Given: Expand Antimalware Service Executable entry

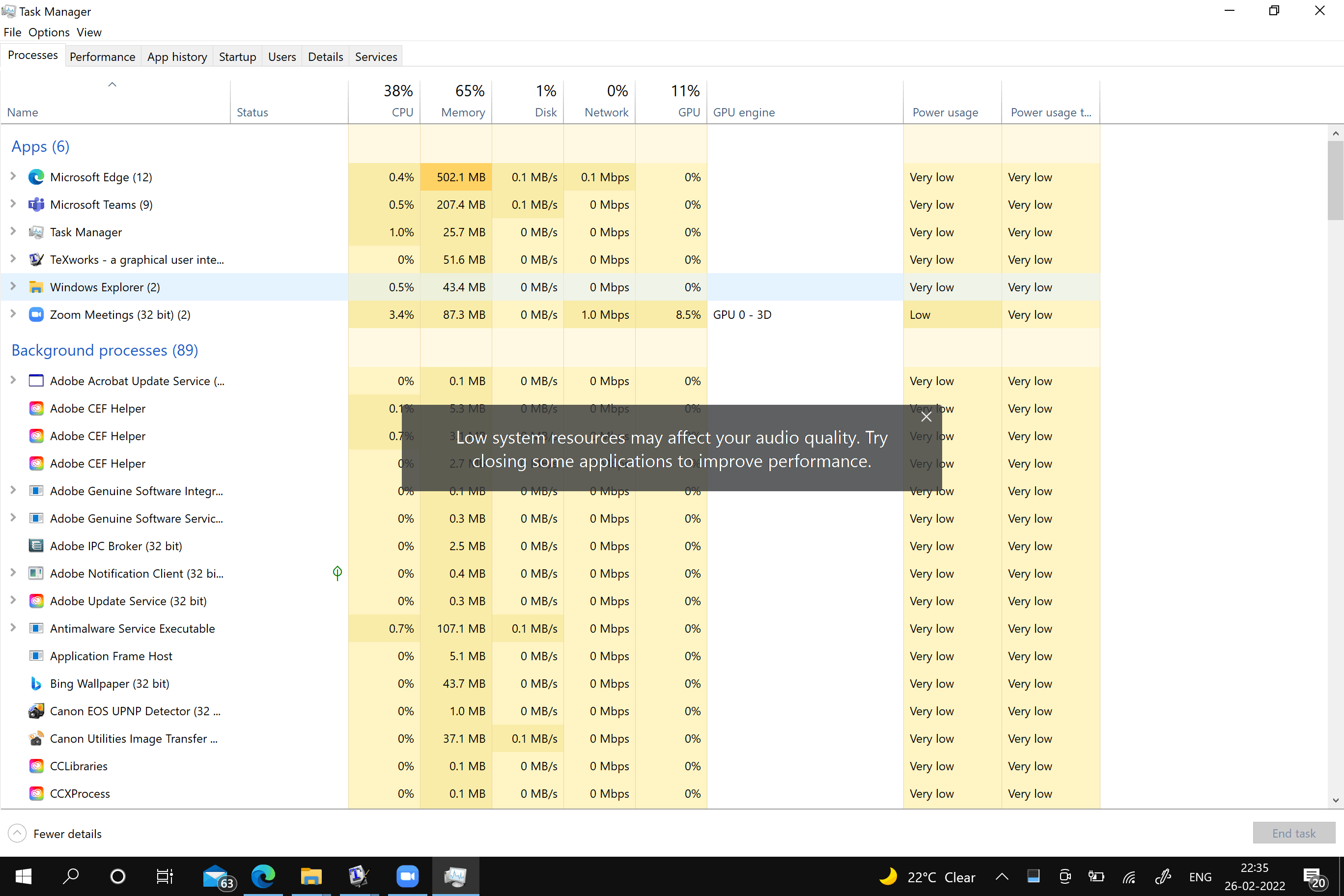Looking at the screenshot, I should 13,628.
